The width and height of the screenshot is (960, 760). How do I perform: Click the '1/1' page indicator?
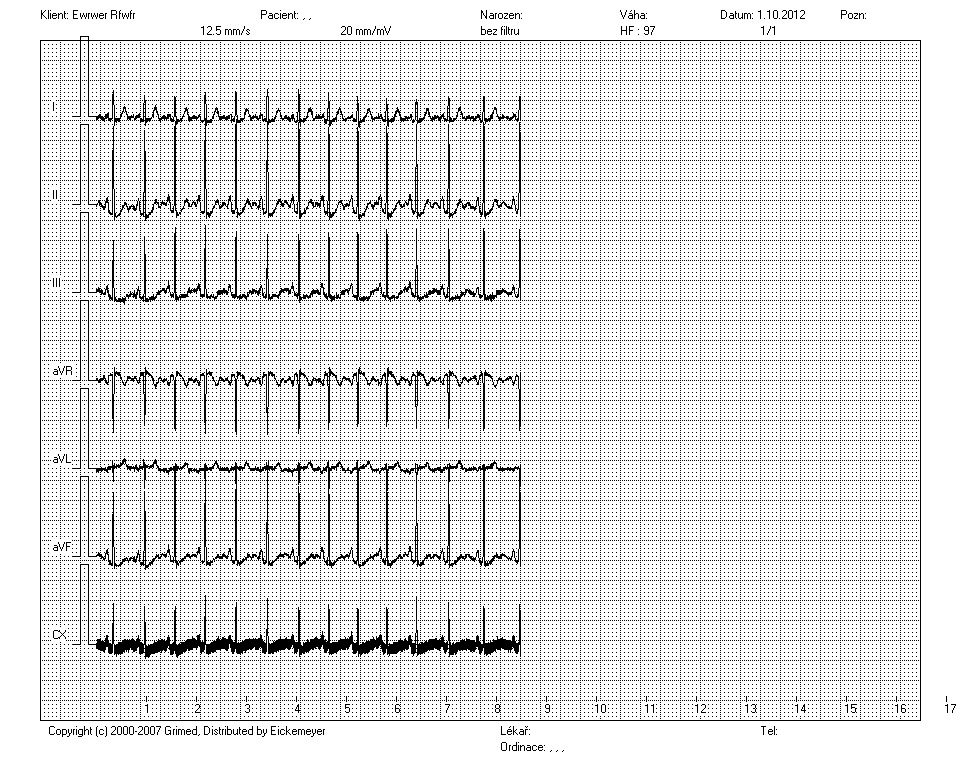click(x=768, y=31)
